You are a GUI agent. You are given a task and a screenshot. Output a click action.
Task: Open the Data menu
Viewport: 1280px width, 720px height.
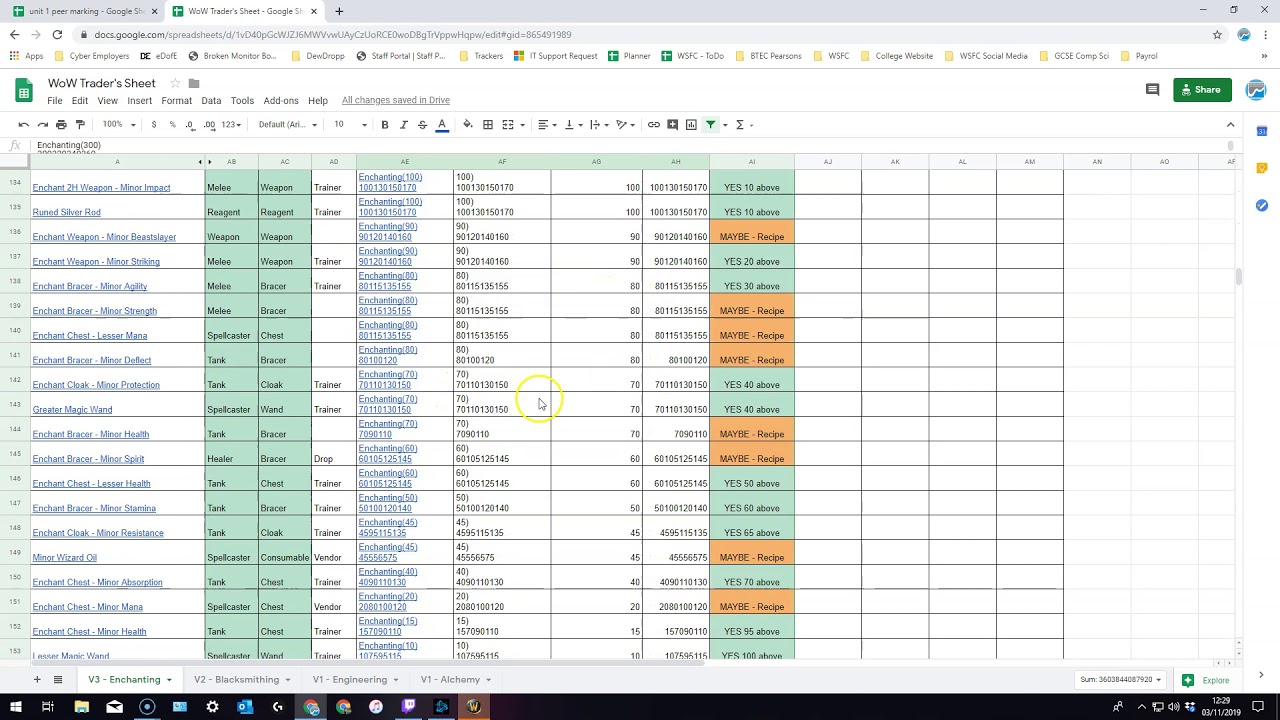coord(211,101)
